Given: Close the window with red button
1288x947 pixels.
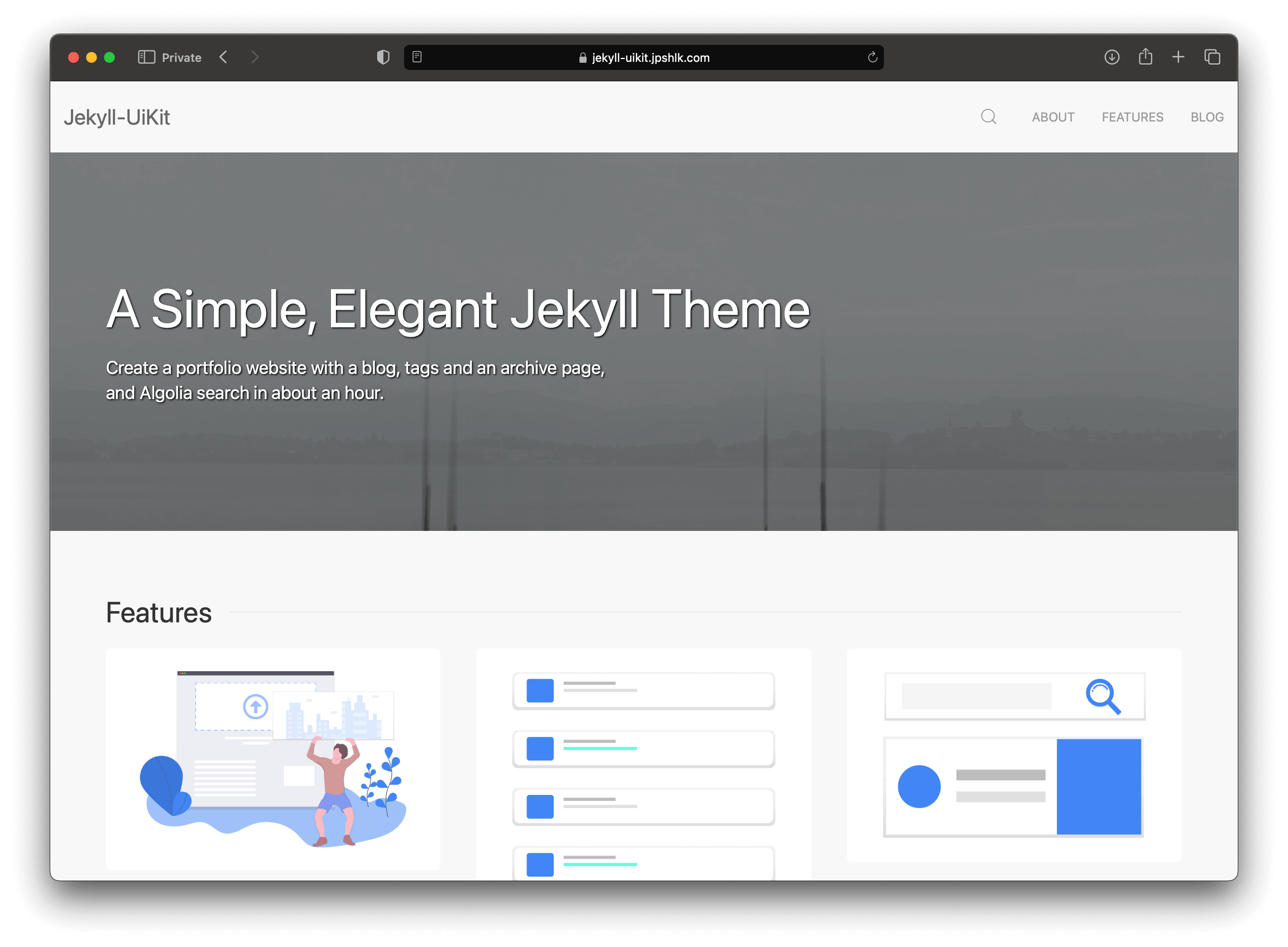Looking at the screenshot, I should [x=74, y=57].
